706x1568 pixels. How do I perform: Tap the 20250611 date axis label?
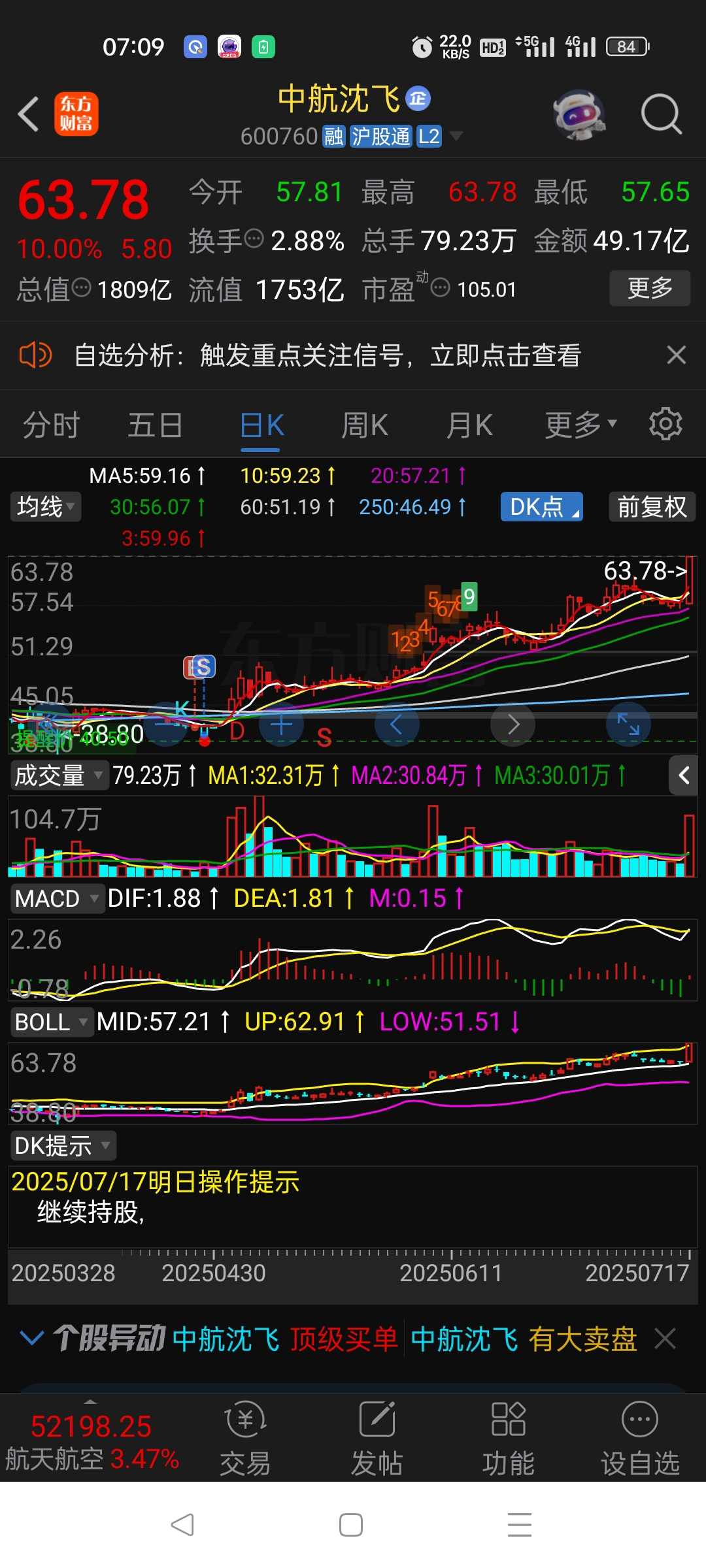coord(450,1273)
